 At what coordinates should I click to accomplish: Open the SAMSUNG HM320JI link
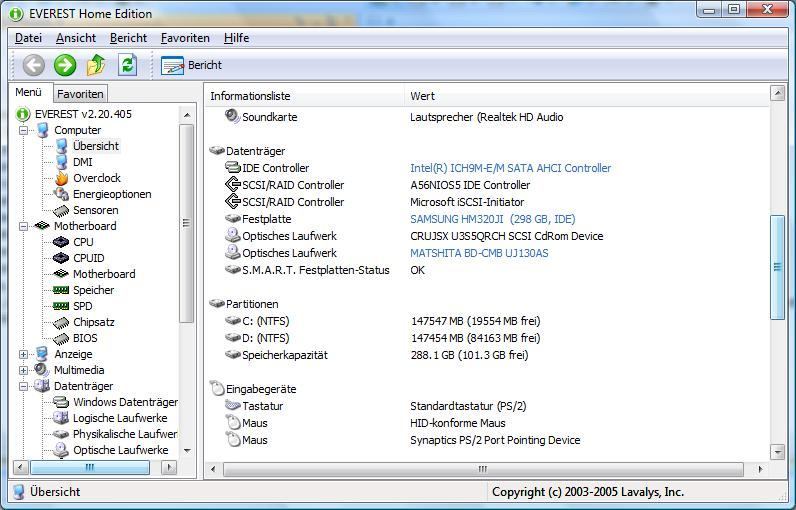[x=493, y=219]
